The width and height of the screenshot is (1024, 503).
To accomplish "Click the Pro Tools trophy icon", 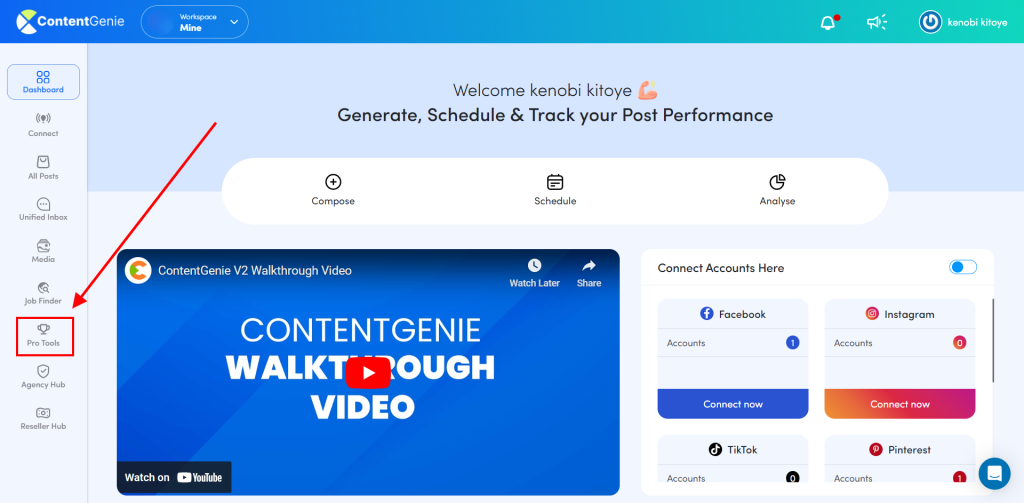I will pyautogui.click(x=44, y=329).
